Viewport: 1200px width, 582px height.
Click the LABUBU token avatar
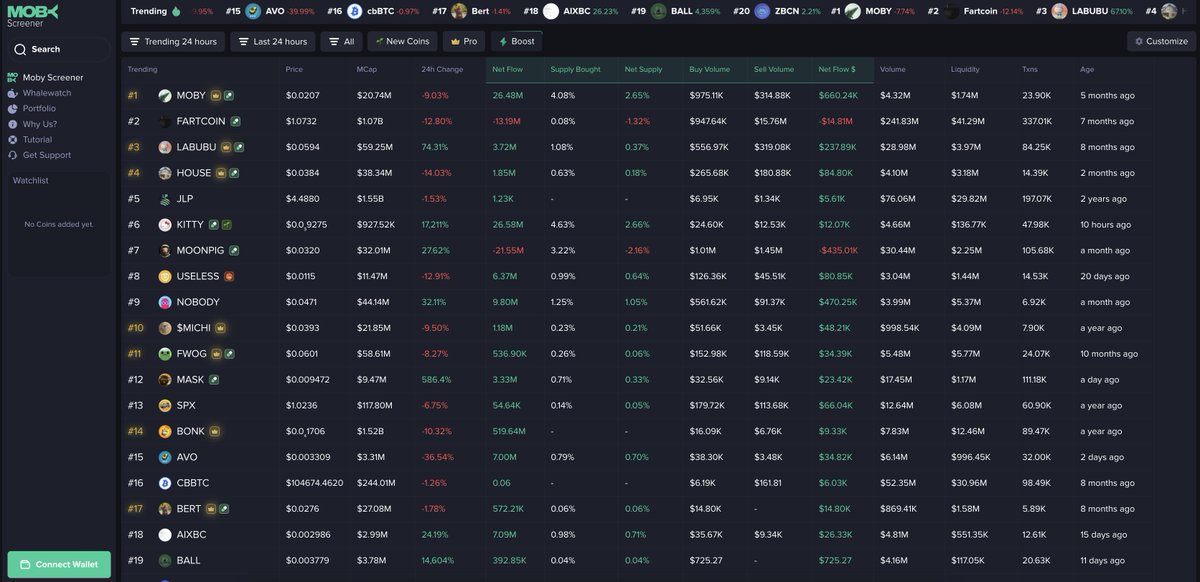click(x=165, y=147)
